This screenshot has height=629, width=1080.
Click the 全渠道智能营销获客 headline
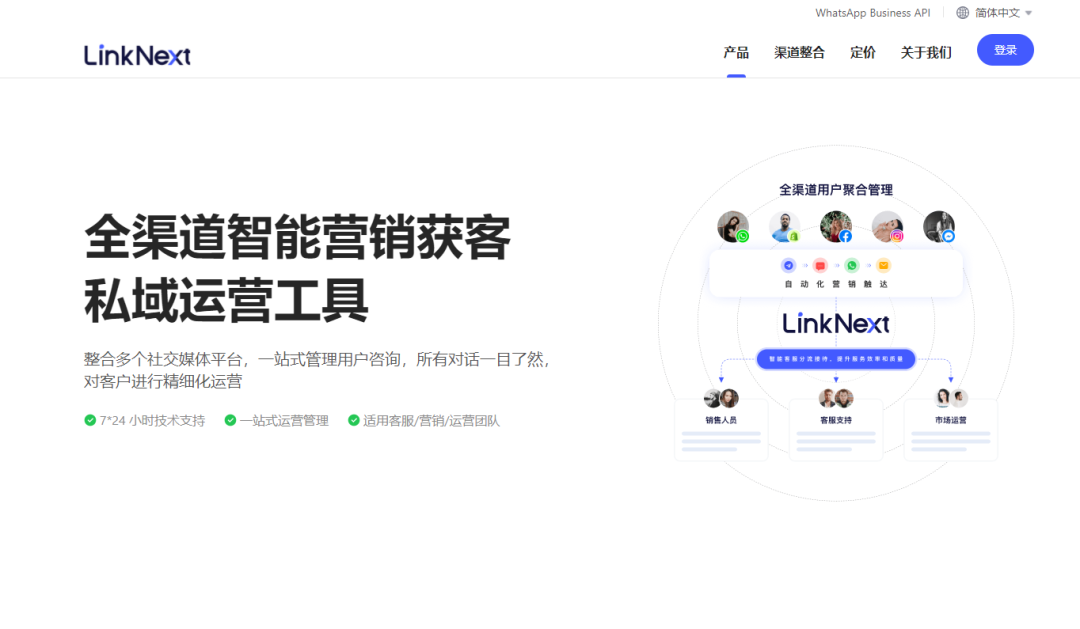[x=297, y=237]
